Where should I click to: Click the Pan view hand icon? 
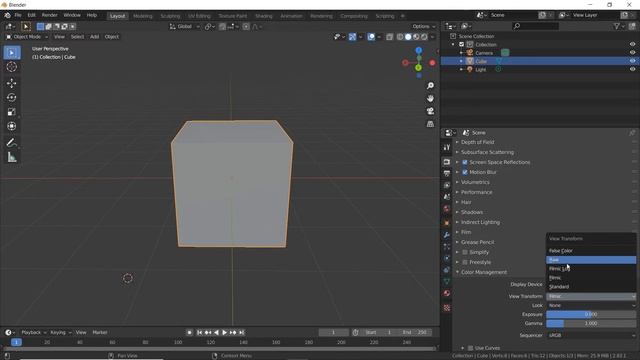[x=430, y=98]
